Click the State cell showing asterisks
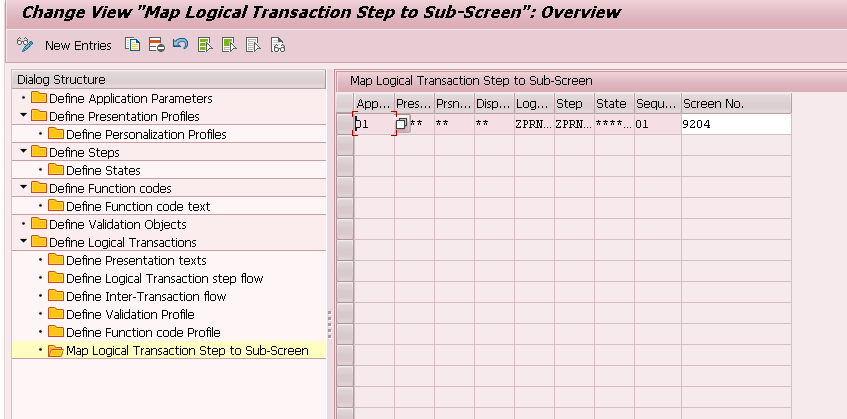The height and width of the screenshot is (419, 847). [x=614, y=124]
